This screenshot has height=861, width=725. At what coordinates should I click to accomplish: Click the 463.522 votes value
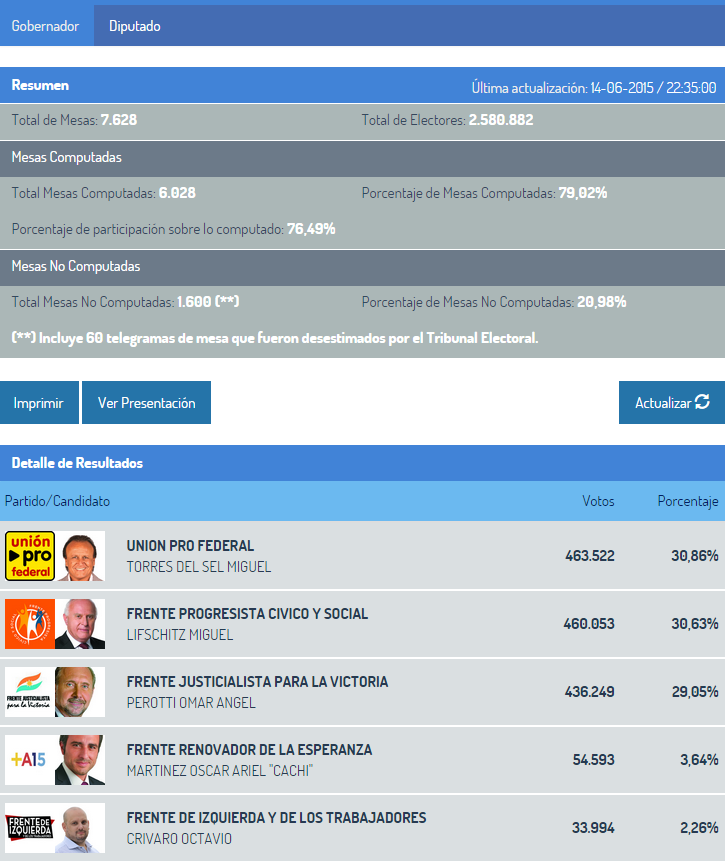pyautogui.click(x=590, y=556)
